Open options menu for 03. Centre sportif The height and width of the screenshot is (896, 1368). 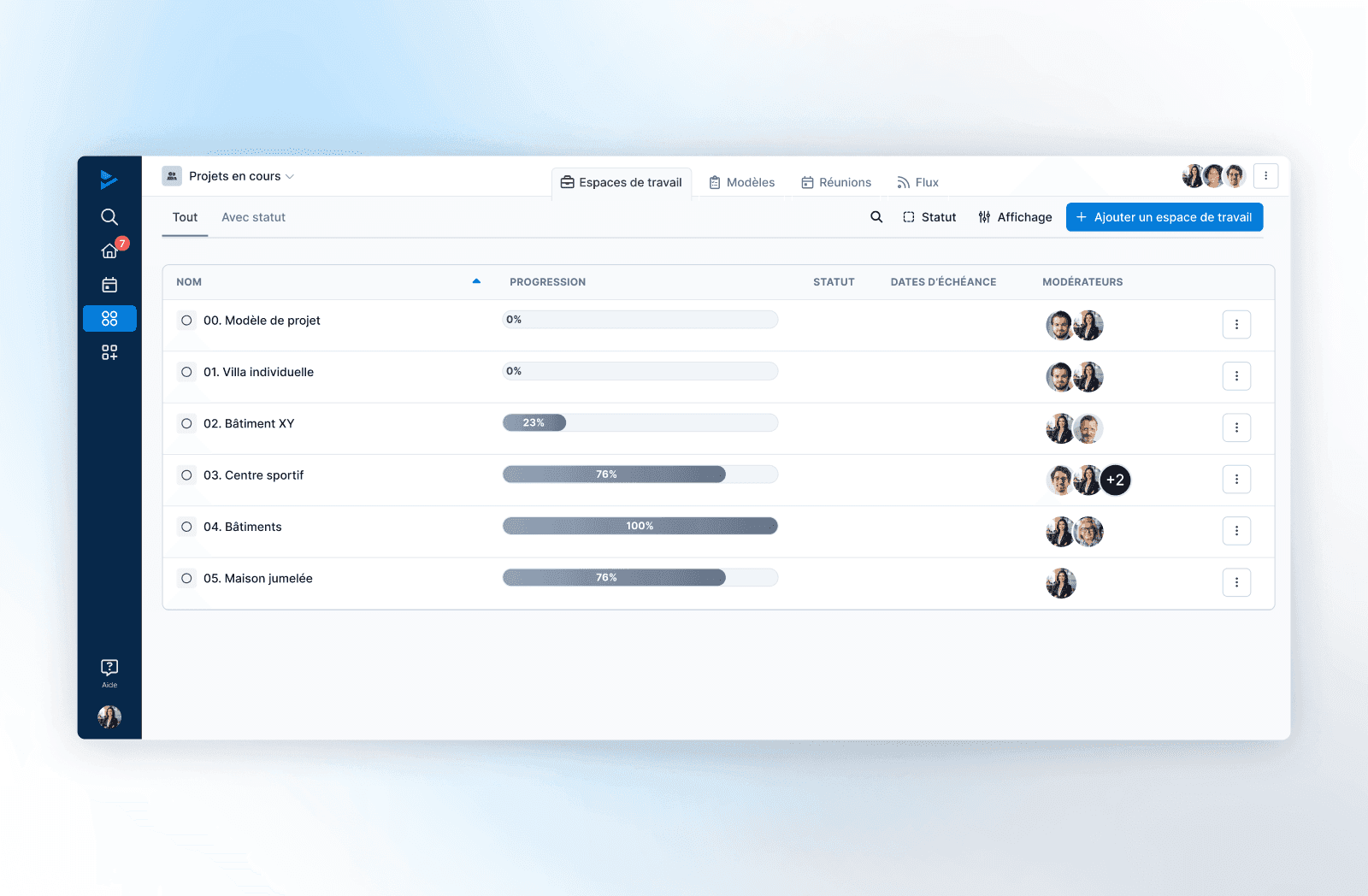1236,480
